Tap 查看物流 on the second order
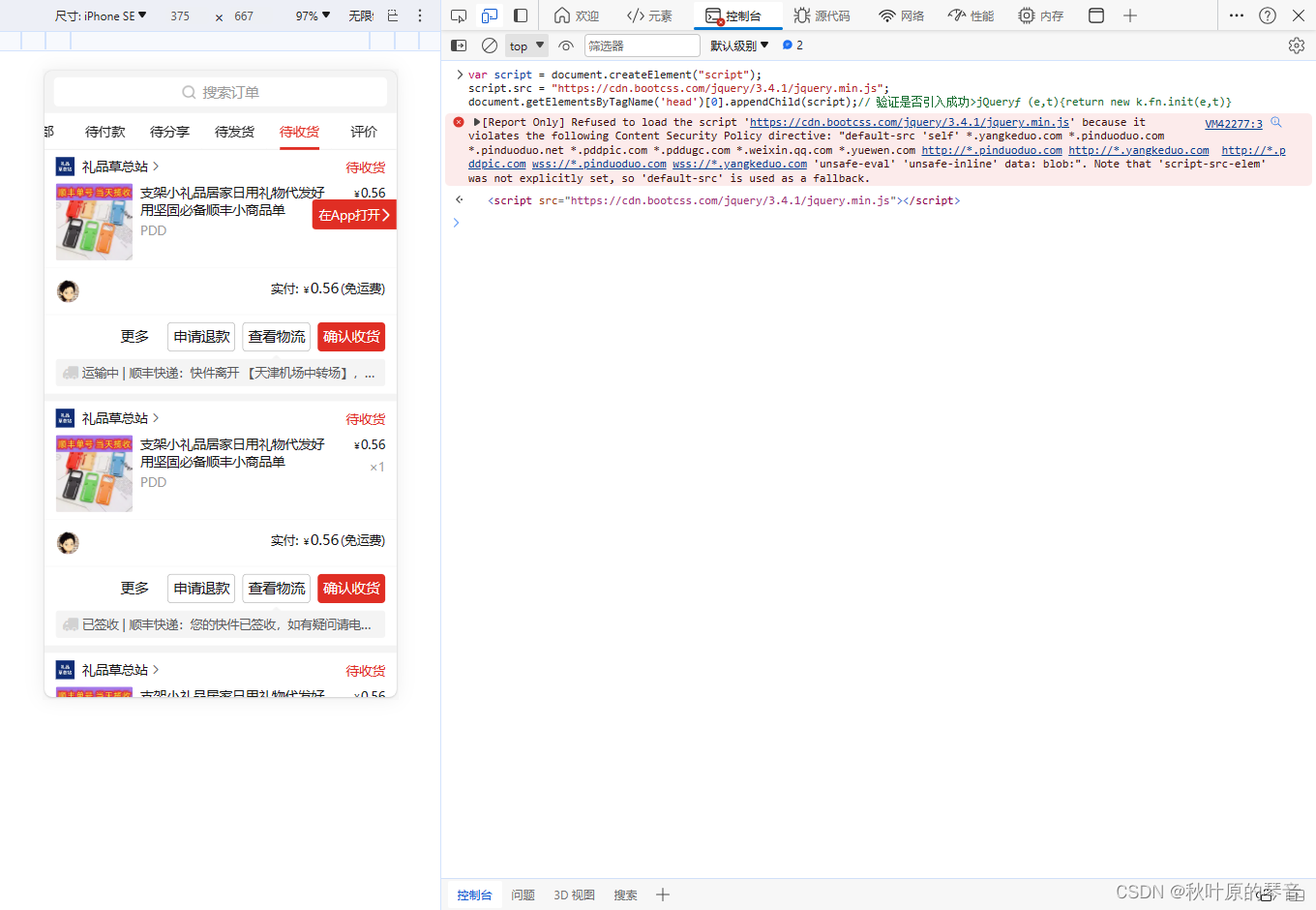 276,588
